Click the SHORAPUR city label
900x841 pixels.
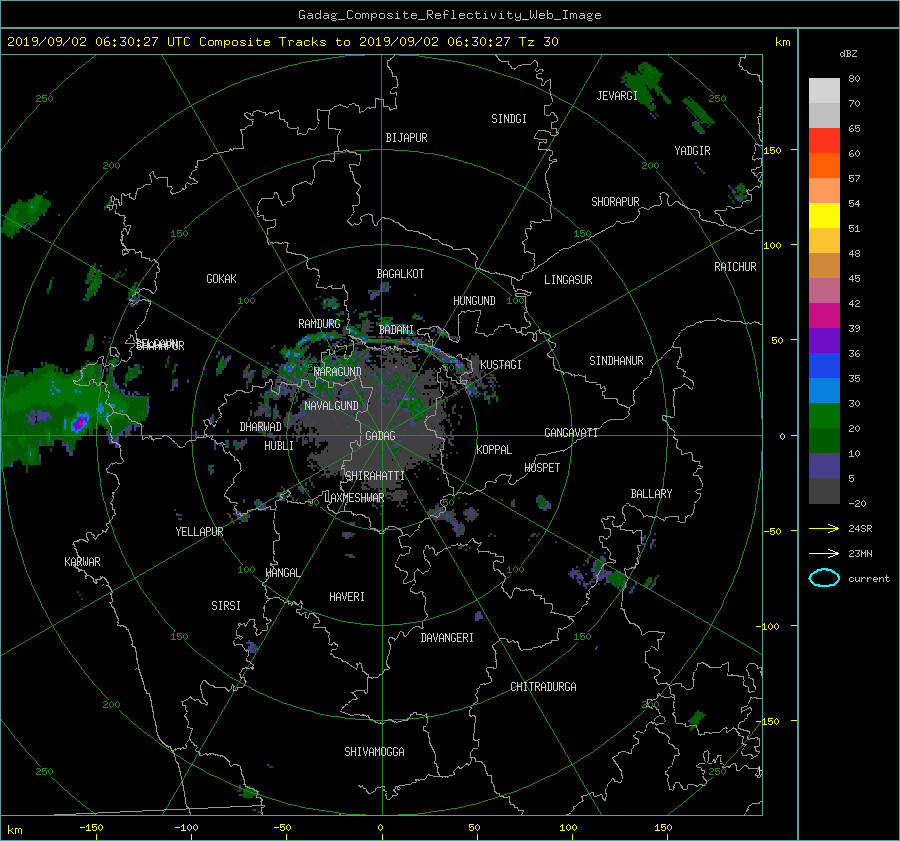(x=615, y=202)
